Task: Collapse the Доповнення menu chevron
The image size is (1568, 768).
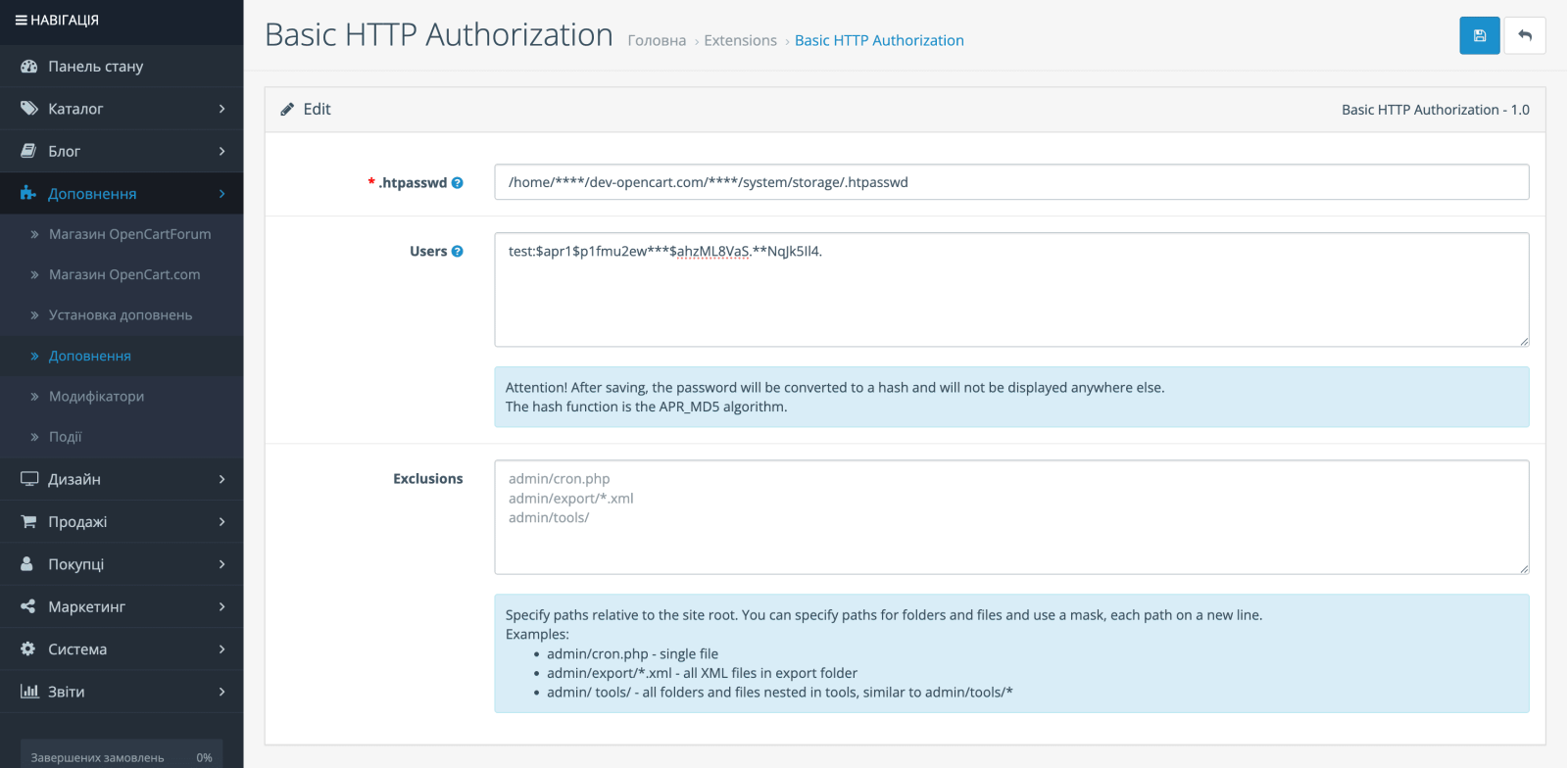Action: 222,194
